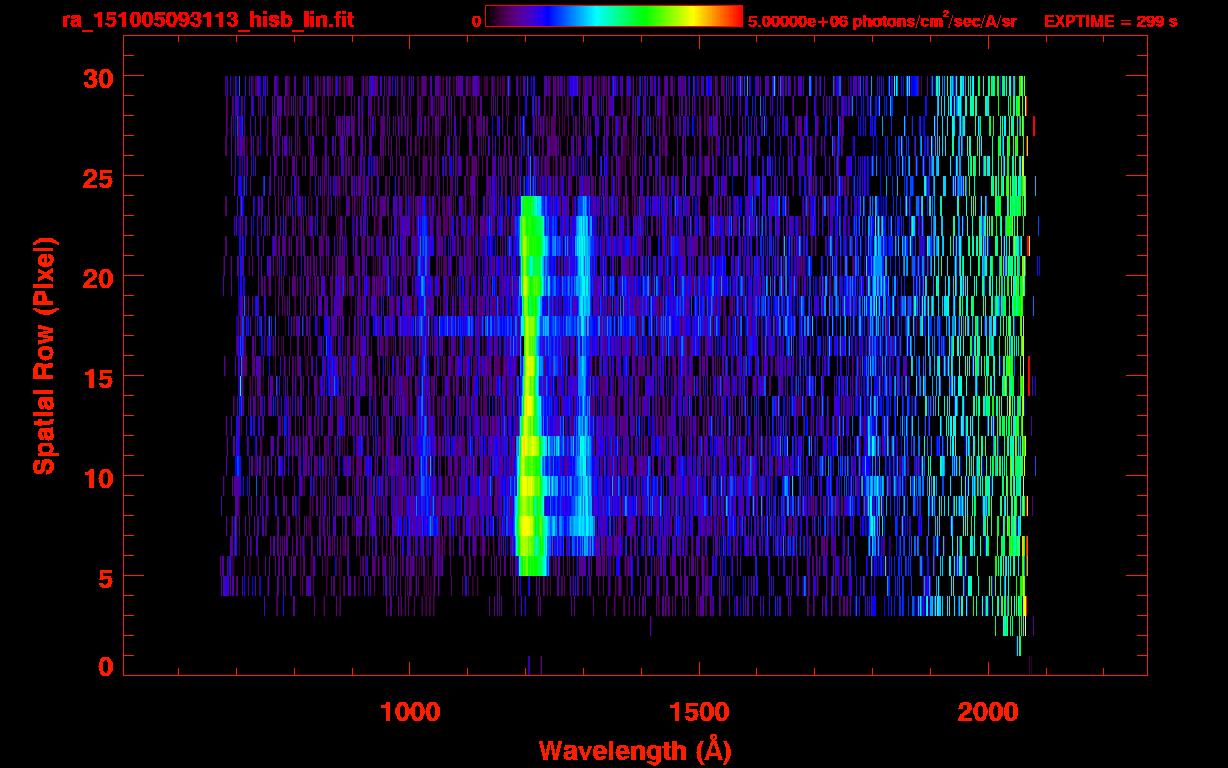The width and height of the screenshot is (1228, 768).
Task: Click the red end of the color bar
Action: coord(732,17)
